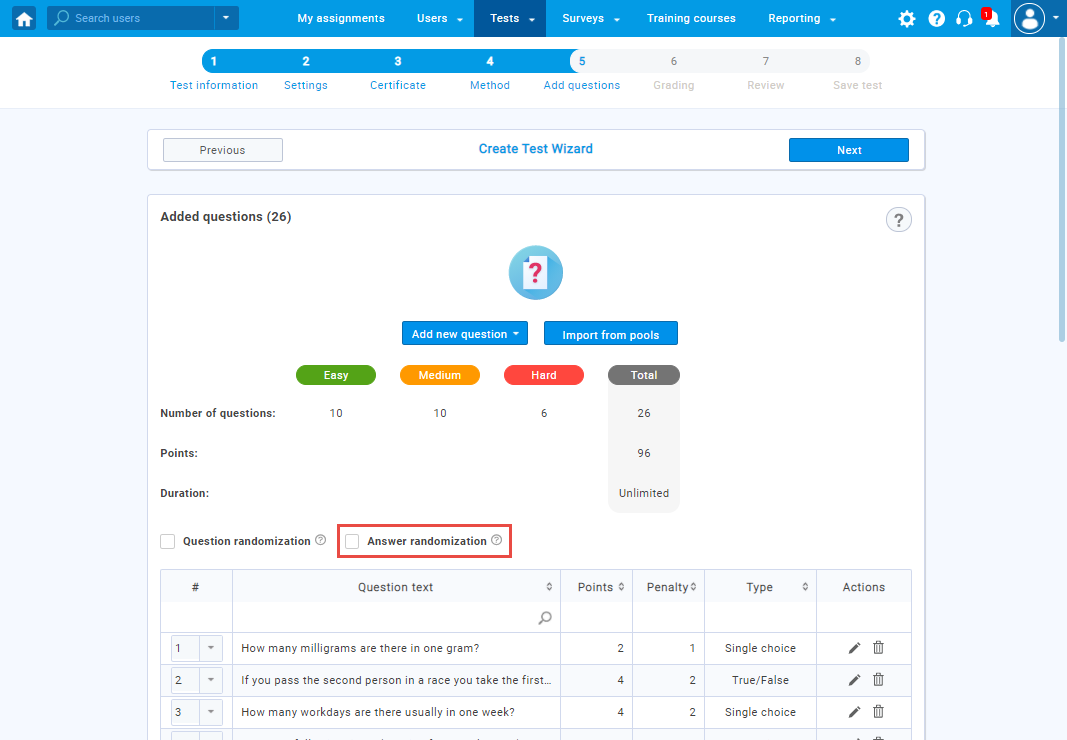The height and width of the screenshot is (740, 1067).
Task: Open the support headset icon
Action: click(963, 18)
